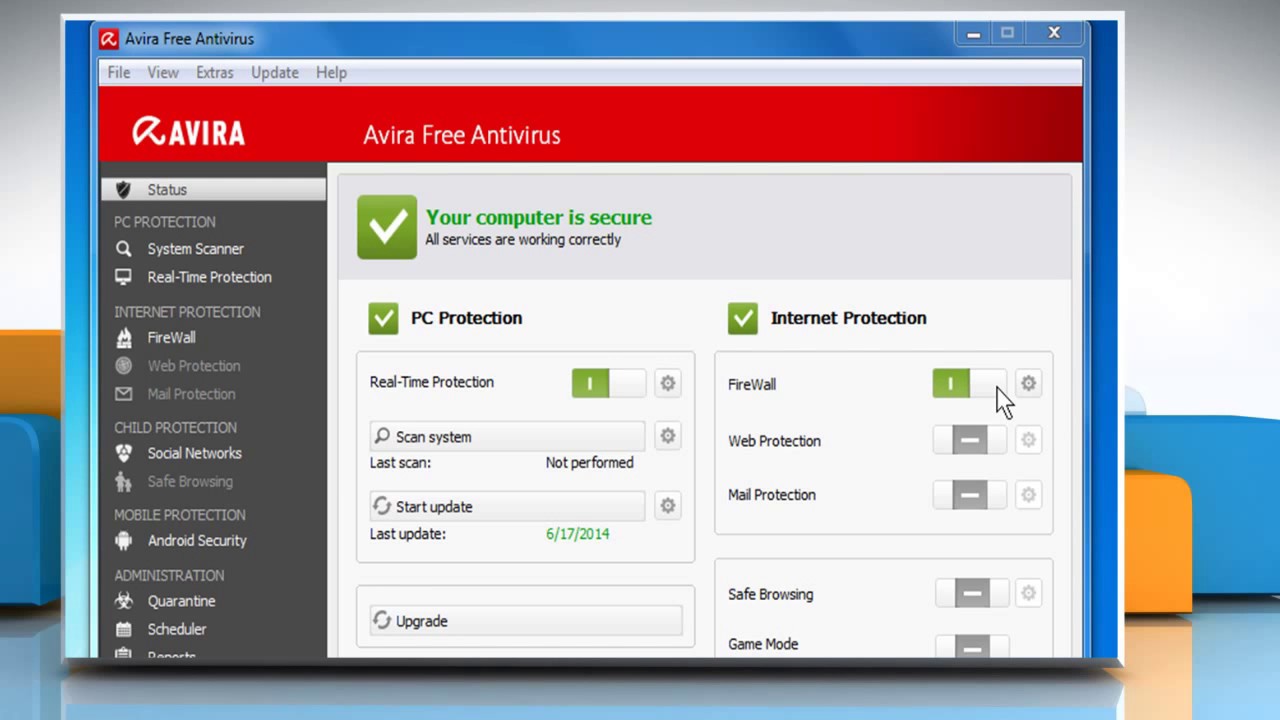Click the Web Protection globe icon

[123, 366]
